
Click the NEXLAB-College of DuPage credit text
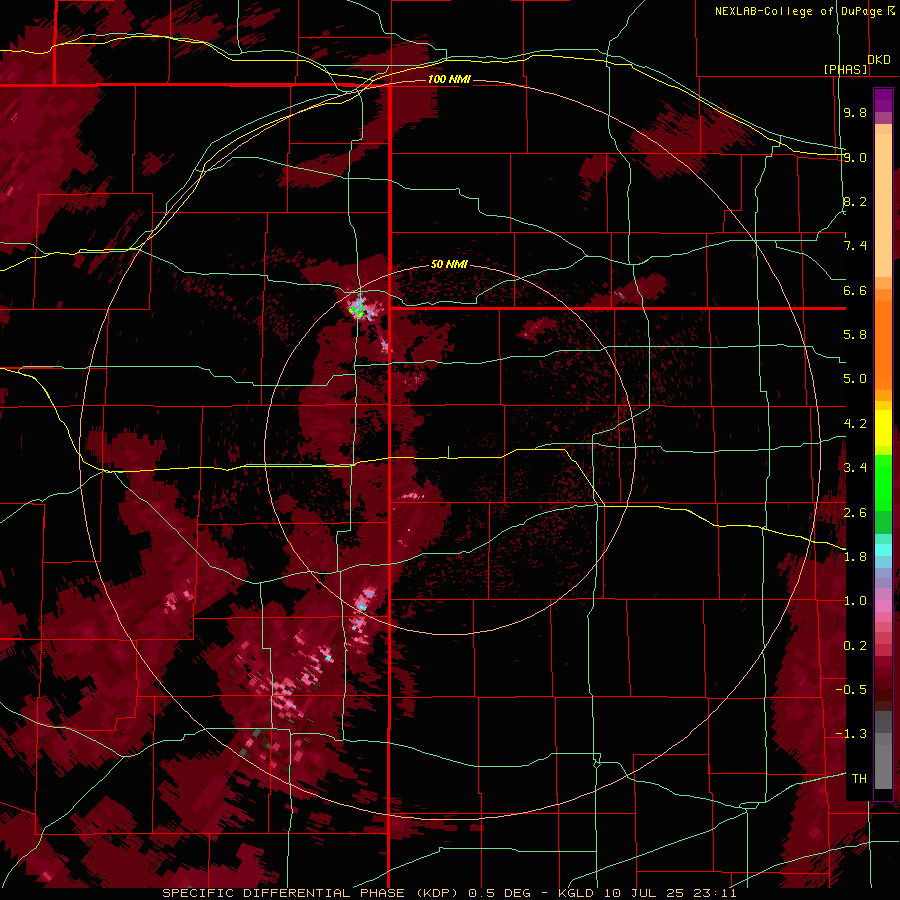coord(798,11)
